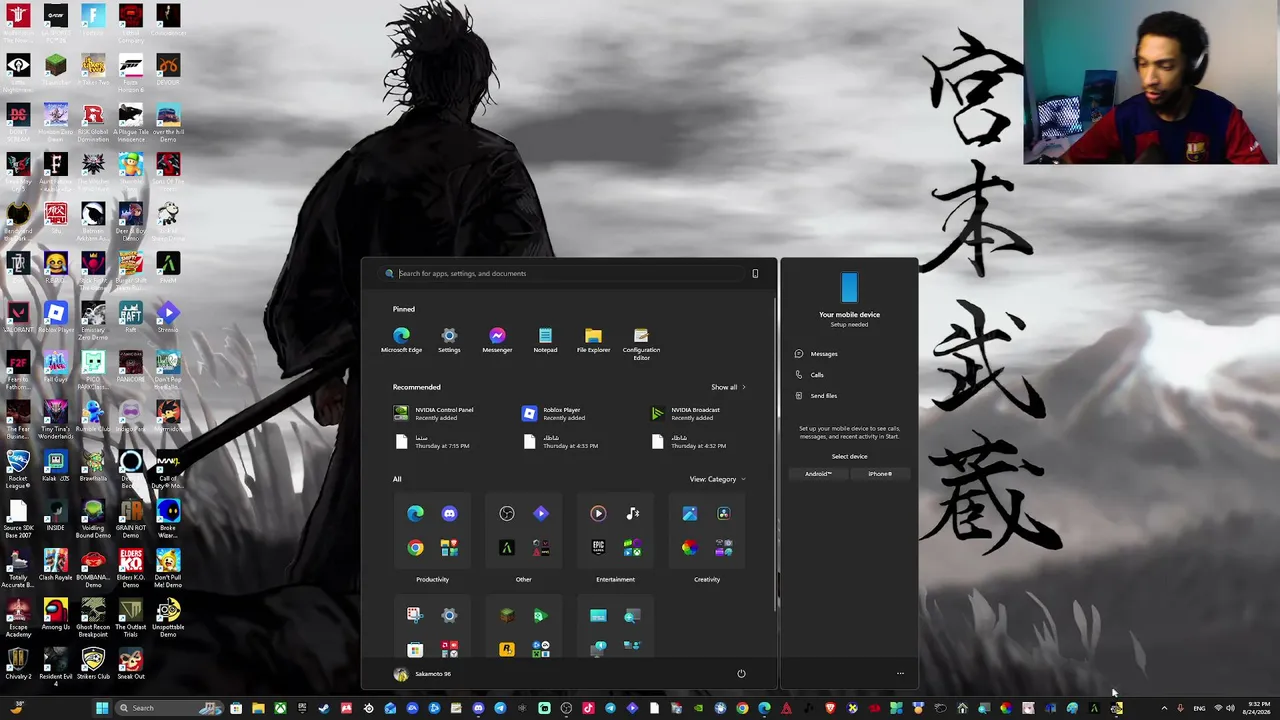Select The Outlast Trials desktop shortcut
The height and width of the screenshot is (720, 1280).
(x=130, y=618)
